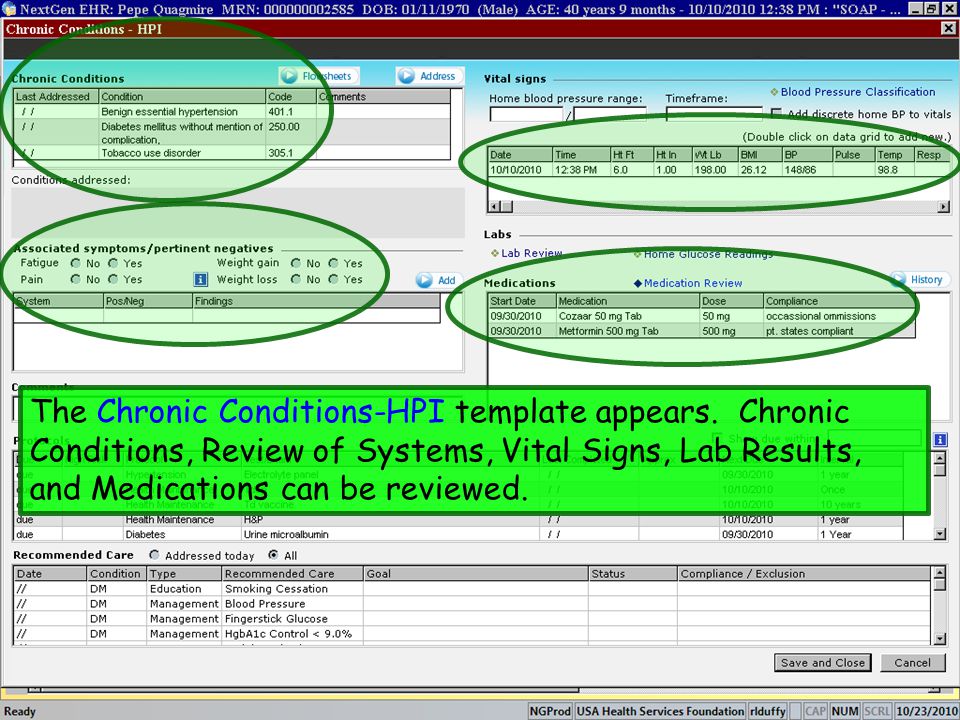The image size is (960, 720).
Task: Select the Metformin 500 mg Tab medication
Action: pyautogui.click(x=701, y=331)
